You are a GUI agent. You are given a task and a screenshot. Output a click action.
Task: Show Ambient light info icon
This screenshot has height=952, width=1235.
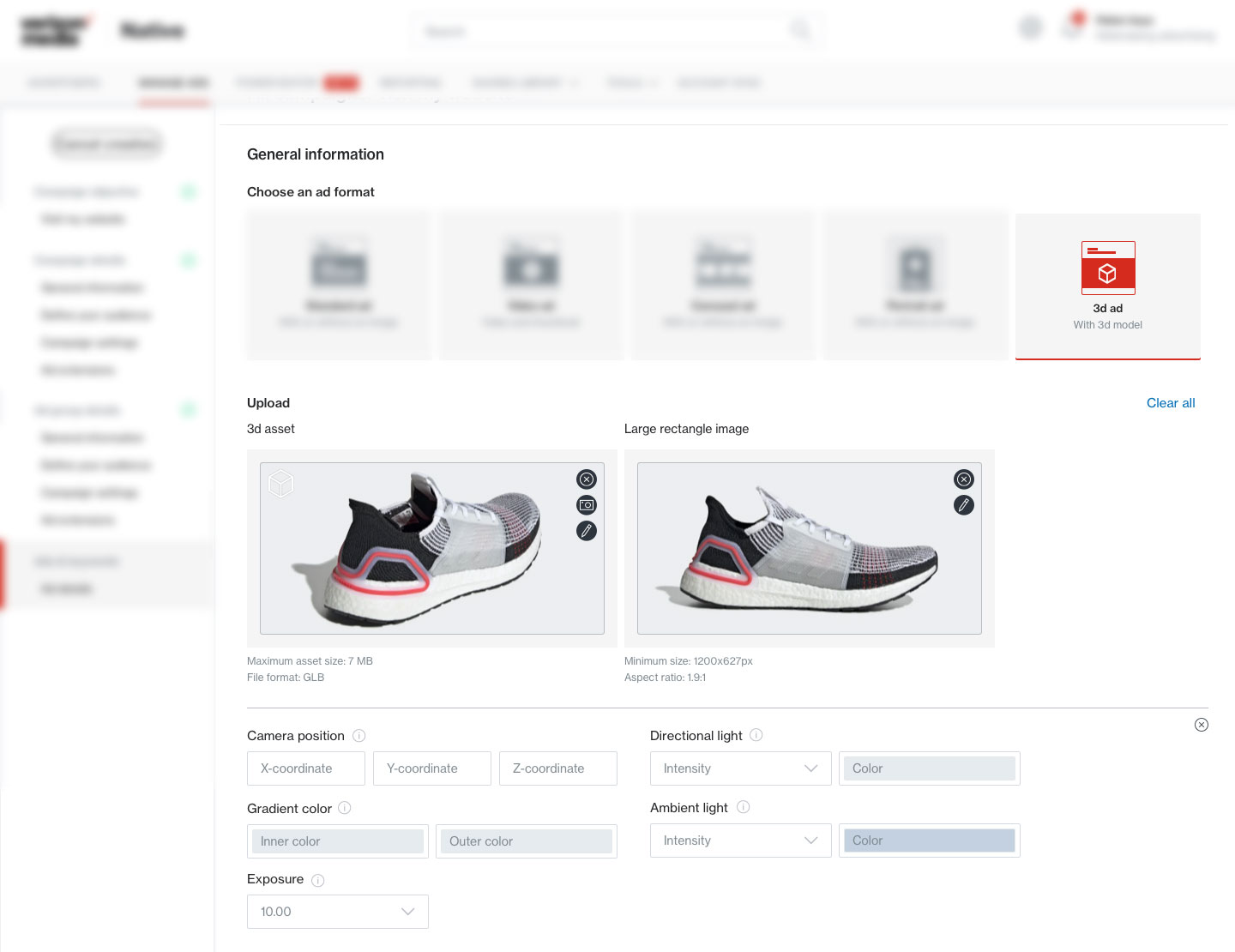(744, 807)
